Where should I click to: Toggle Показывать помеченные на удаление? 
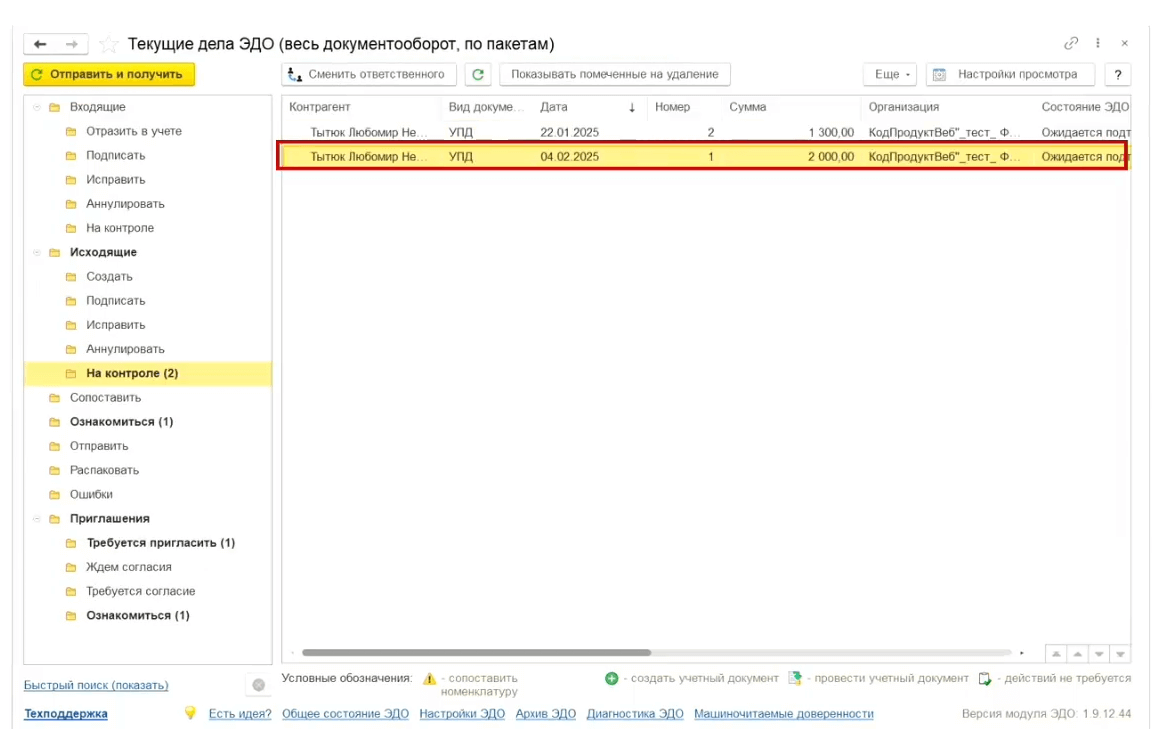pyautogui.click(x=614, y=75)
